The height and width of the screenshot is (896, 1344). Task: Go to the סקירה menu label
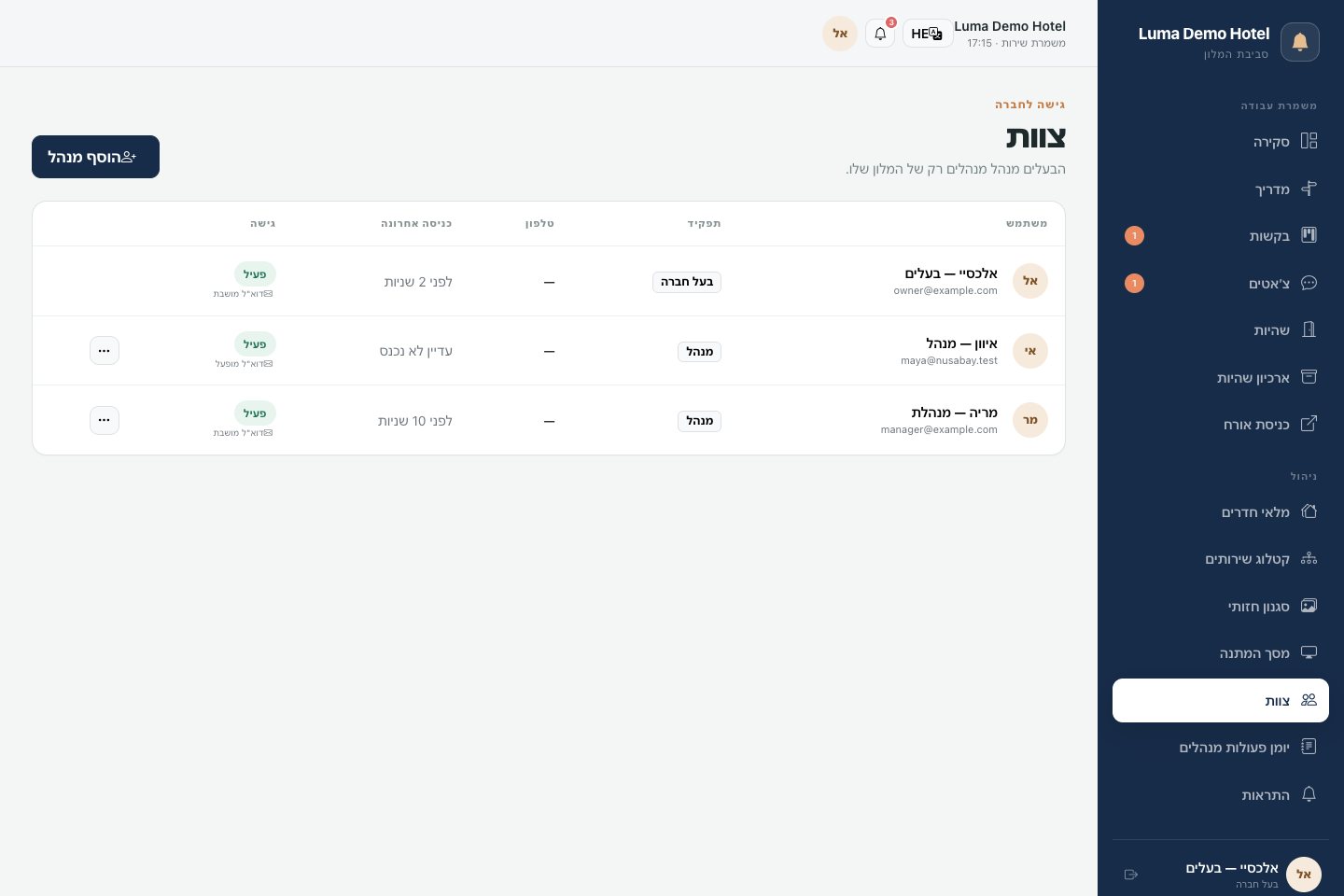point(1271,142)
